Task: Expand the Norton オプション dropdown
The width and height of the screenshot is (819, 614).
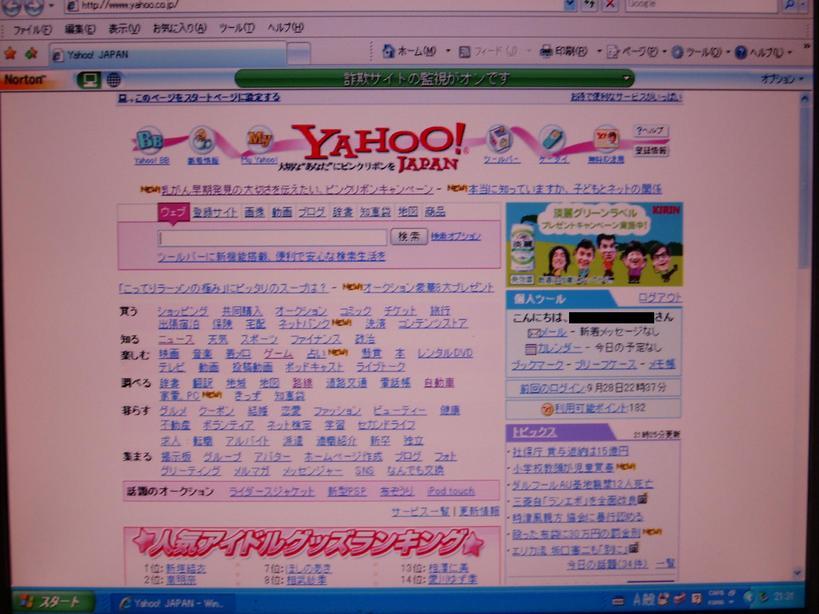Action: coord(781,79)
